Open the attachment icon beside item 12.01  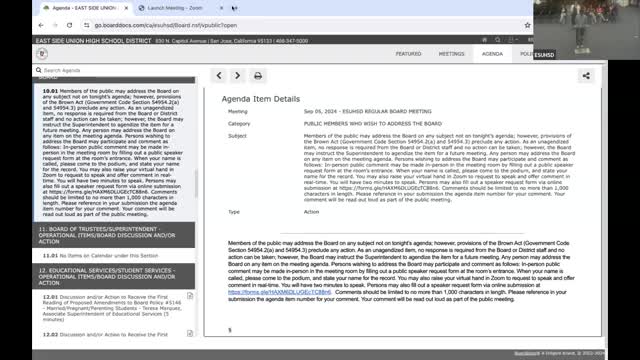click(190, 296)
